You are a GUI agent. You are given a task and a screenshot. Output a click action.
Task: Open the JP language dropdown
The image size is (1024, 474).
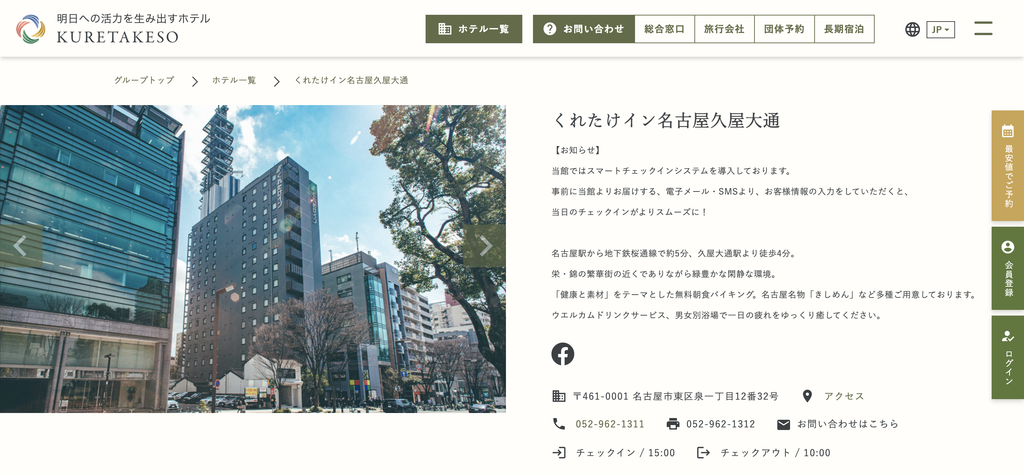pos(940,29)
